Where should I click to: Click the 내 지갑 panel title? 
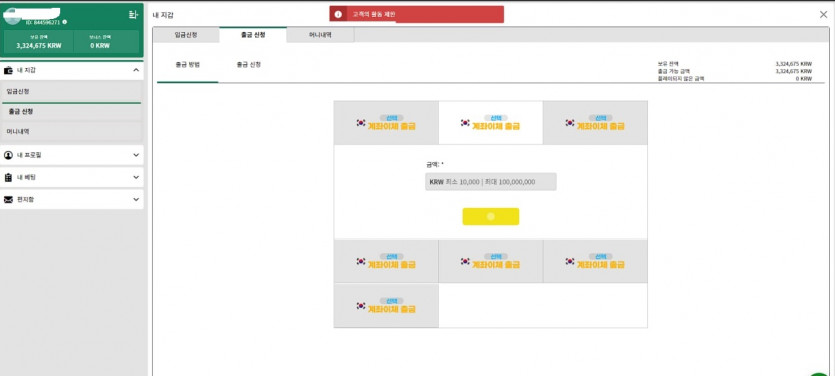coord(163,15)
